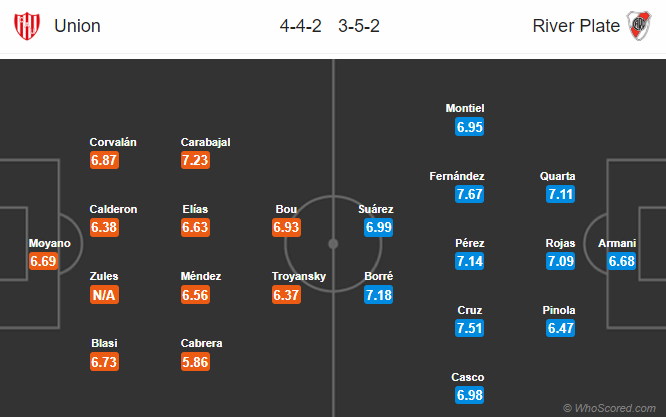This screenshot has height=417, width=666.
Task: Select Borré's 7.18 rating badge
Action: click(x=378, y=295)
